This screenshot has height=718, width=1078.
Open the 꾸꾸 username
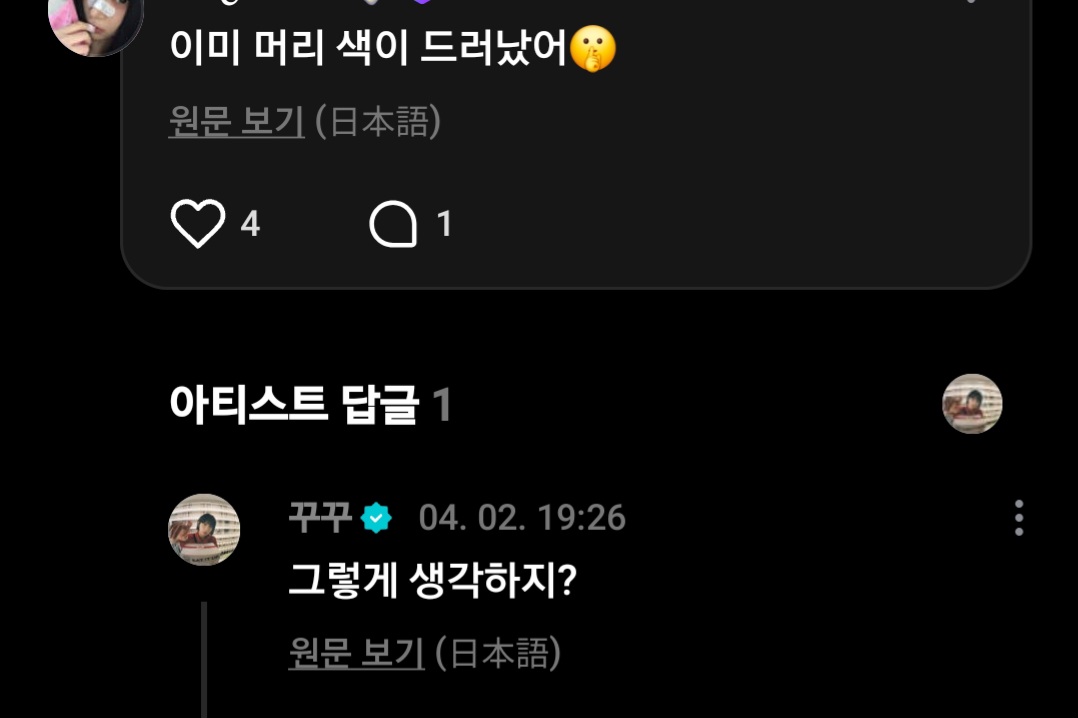click(320, 518)
